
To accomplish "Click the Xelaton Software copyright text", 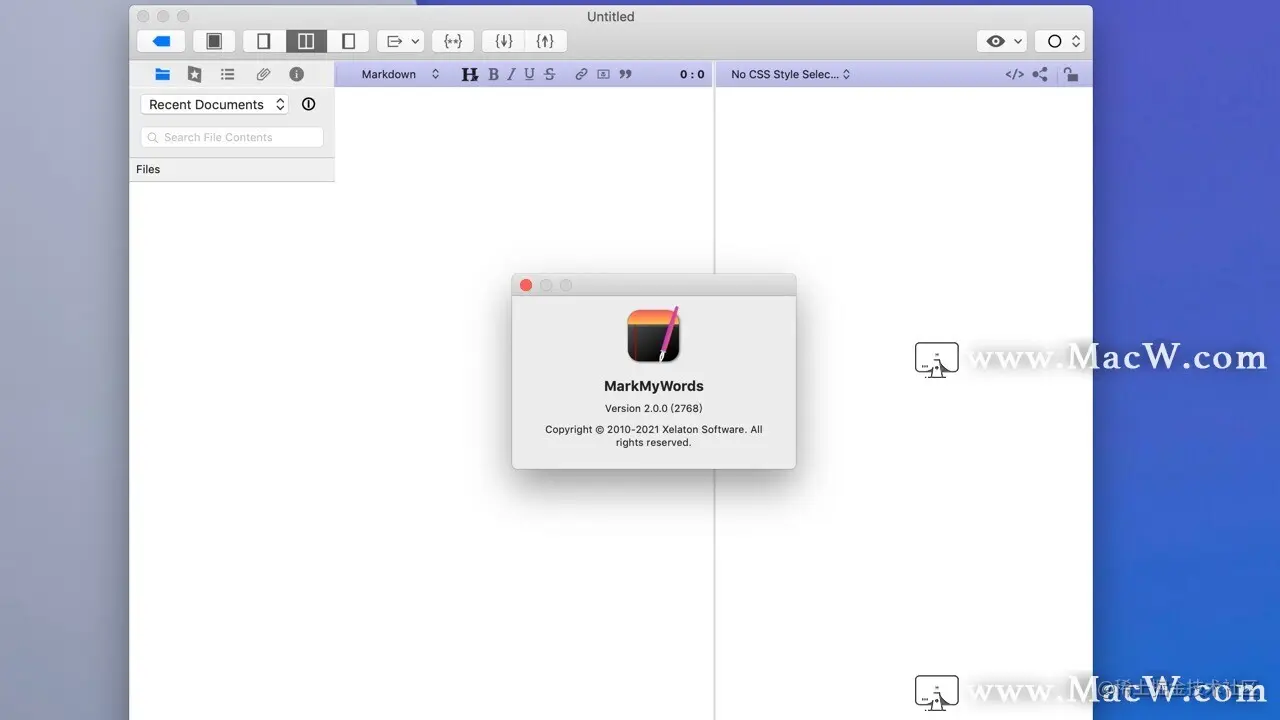I will pos(654,436).
